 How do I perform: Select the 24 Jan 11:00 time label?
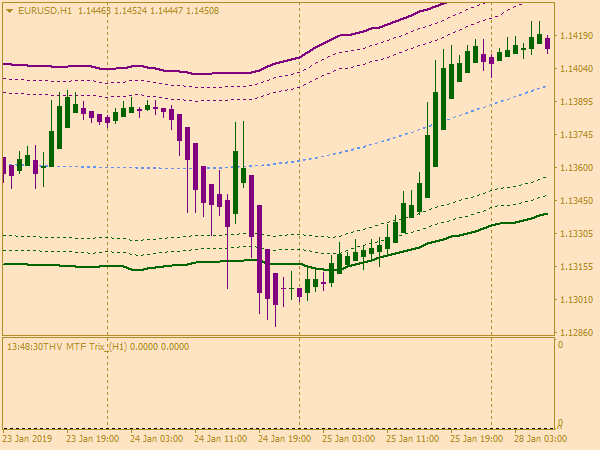point(220,438)
